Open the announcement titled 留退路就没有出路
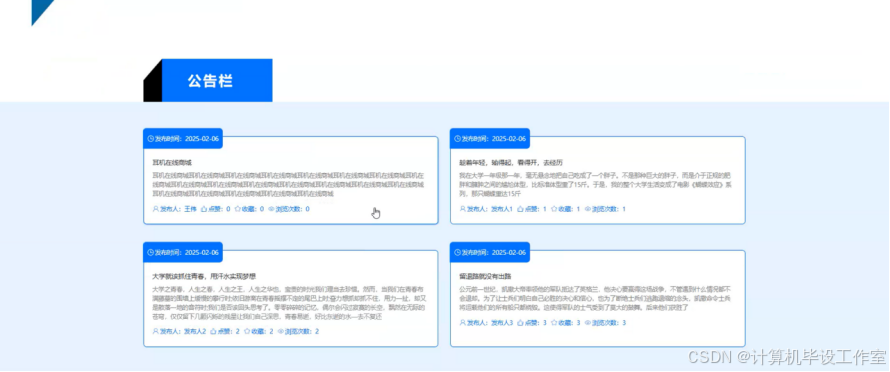Image resolution: width=890 pixels, height=372 pixels. tap(486, 277)
